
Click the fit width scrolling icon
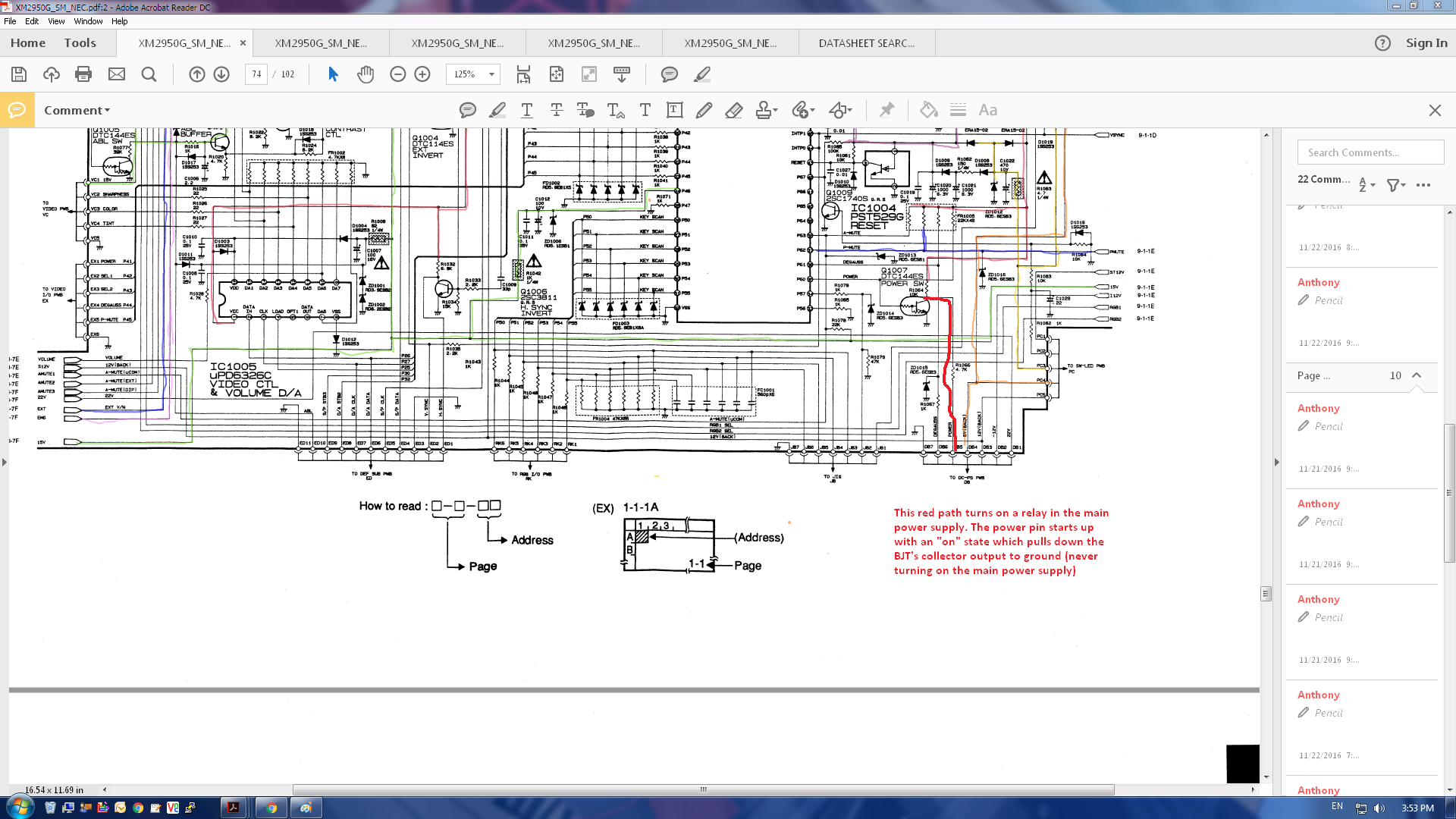pyautogui.click(x=523, y=74)
